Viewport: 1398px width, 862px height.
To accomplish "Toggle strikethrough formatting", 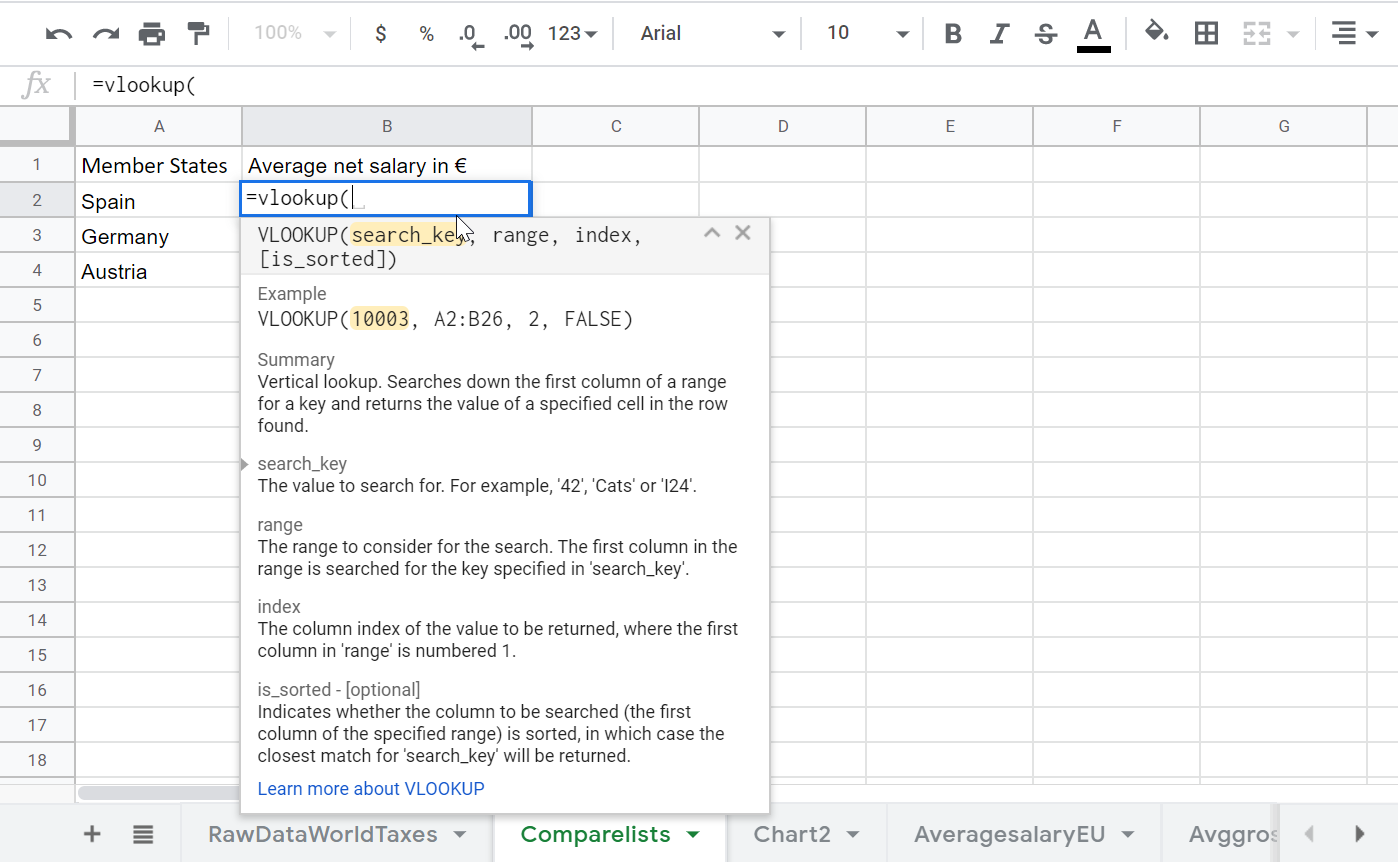I will click(1045, 33).
